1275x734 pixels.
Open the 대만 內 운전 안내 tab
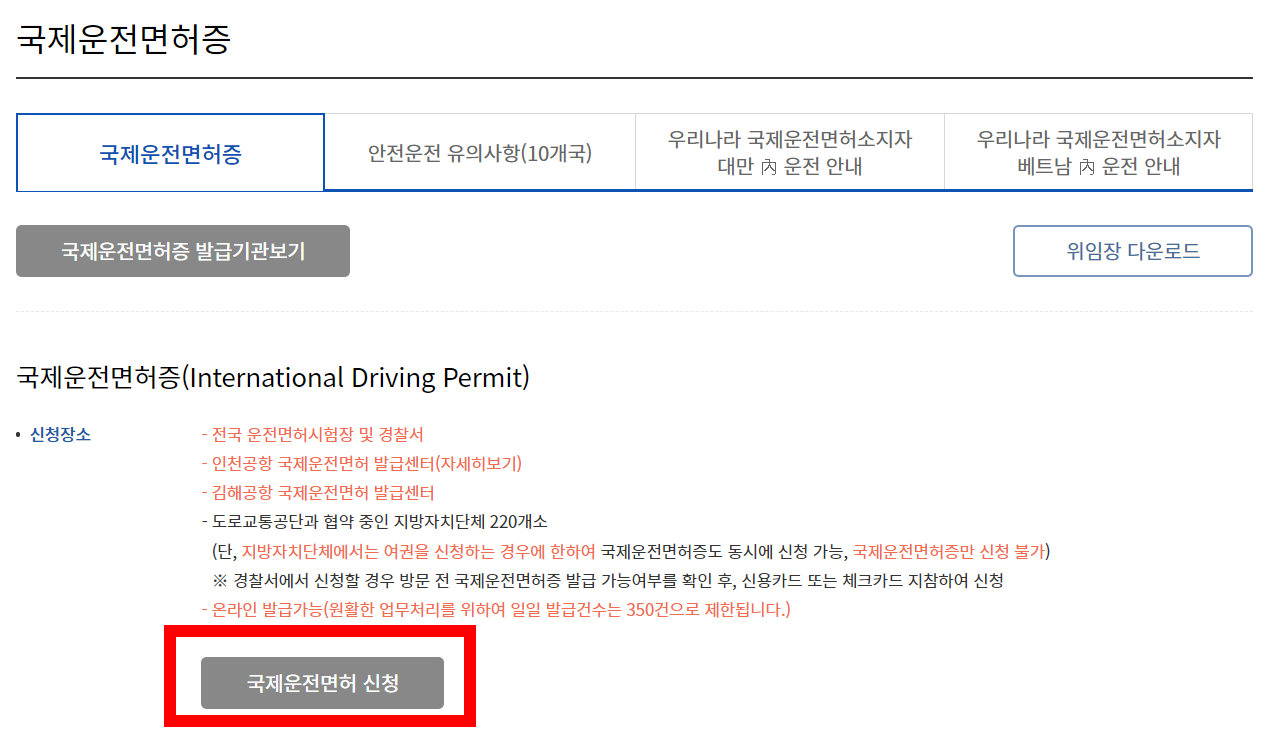click(790, 153)
